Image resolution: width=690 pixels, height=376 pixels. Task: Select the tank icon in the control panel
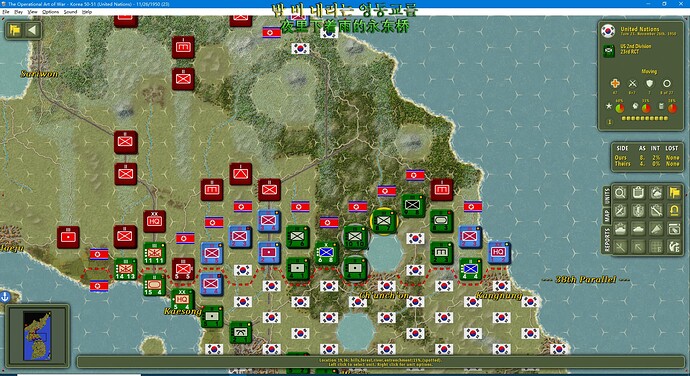point(638,229)
